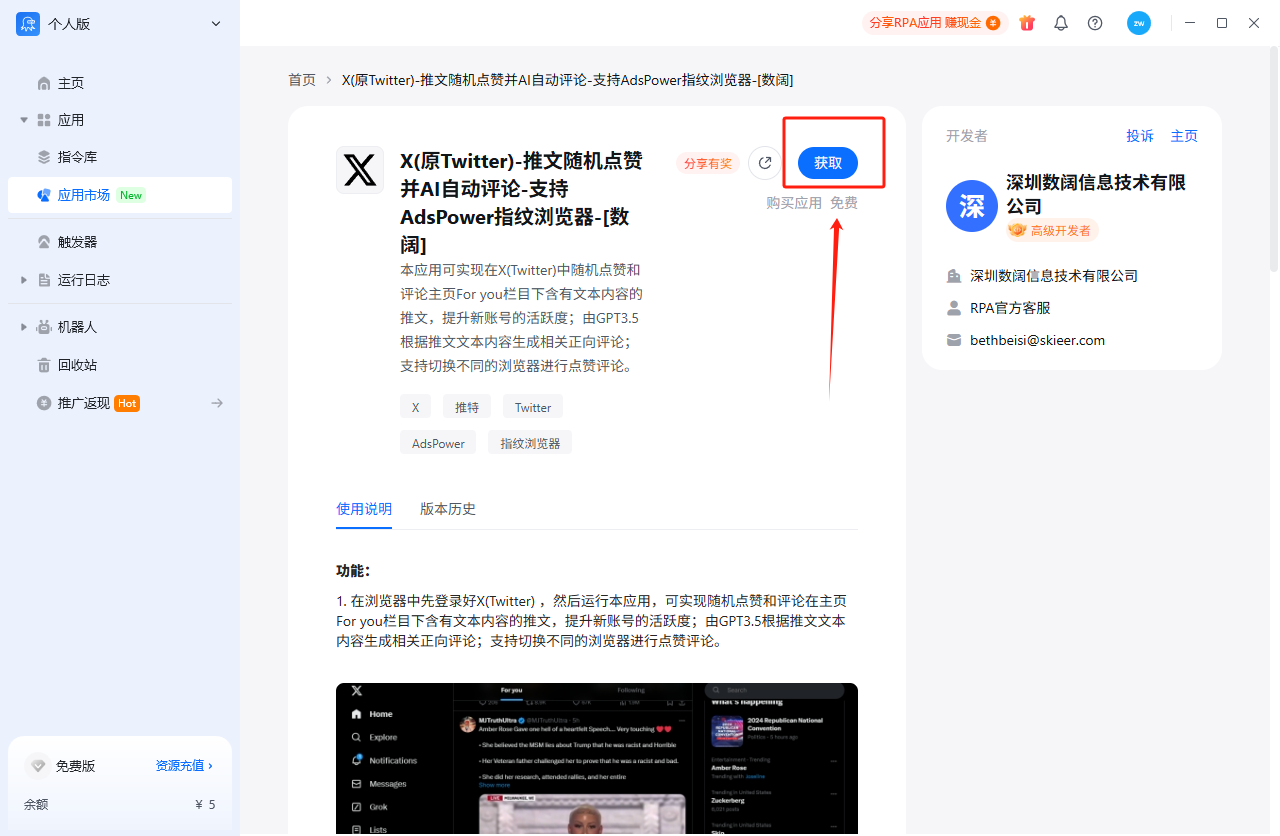Click the 分享有奖 badge
1280x836 pixels.
tap(708, 163)
